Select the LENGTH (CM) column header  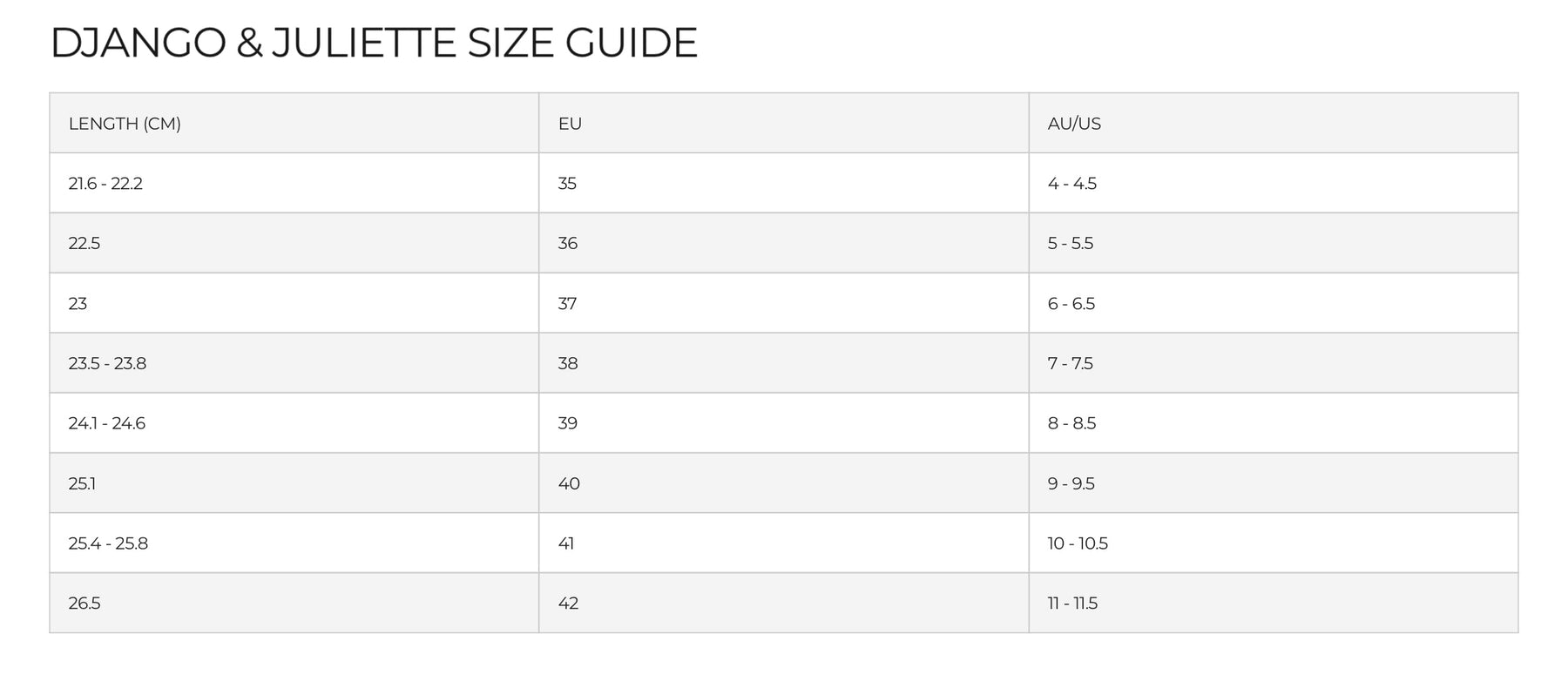coord(125,124)
